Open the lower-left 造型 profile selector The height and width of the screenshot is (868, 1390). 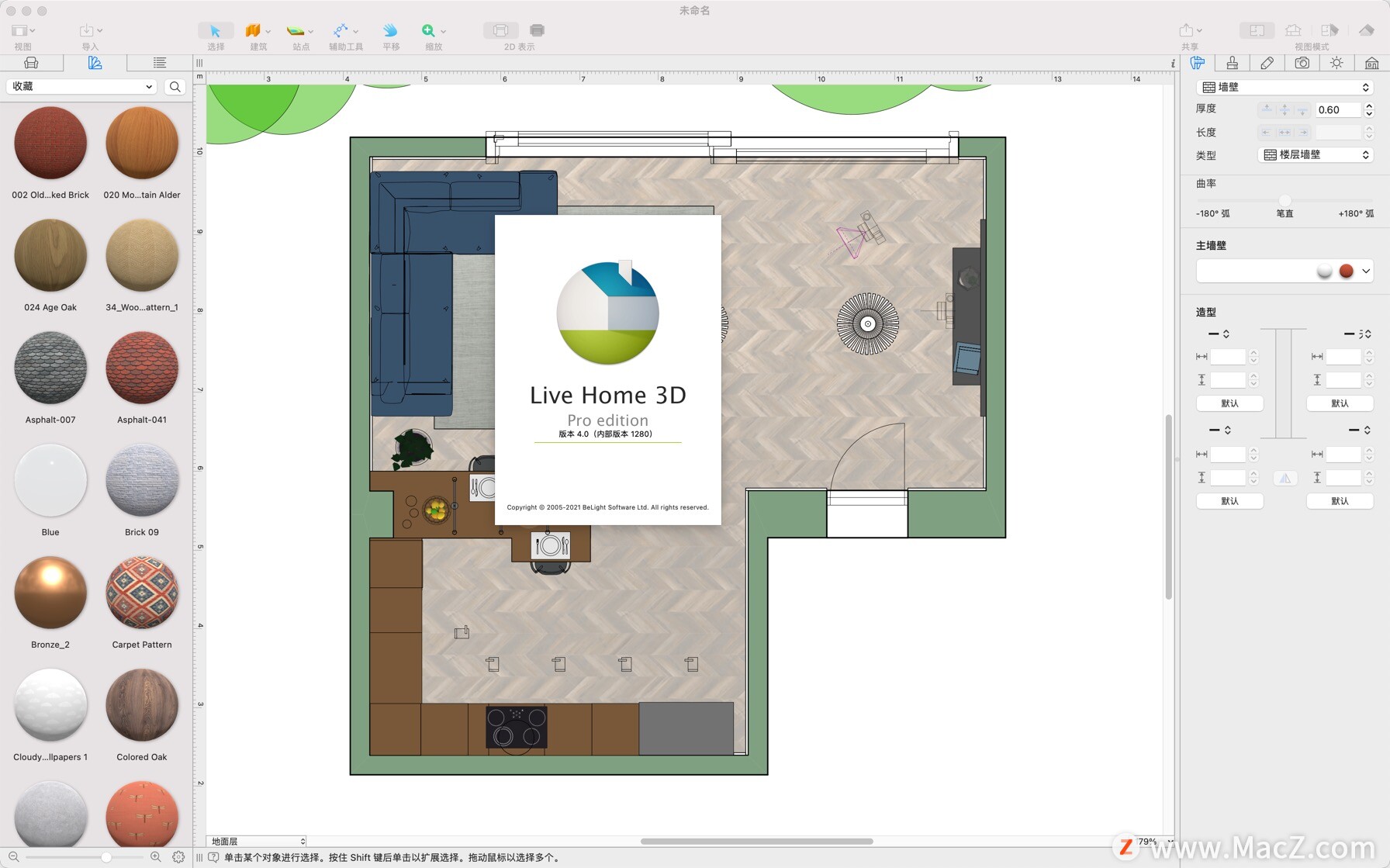point(1219,430)
